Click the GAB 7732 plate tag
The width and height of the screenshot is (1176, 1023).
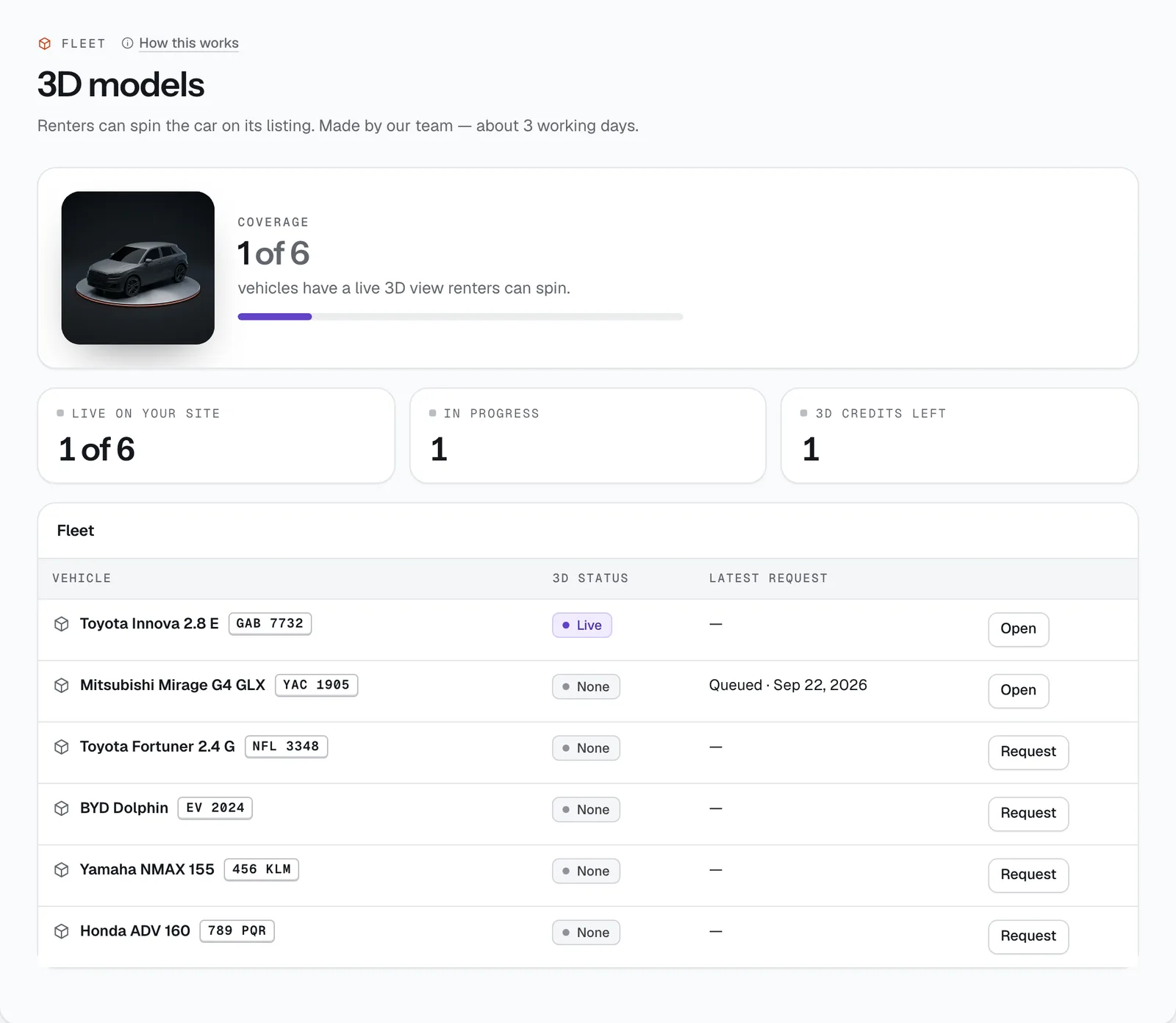(x=270, y=623)
